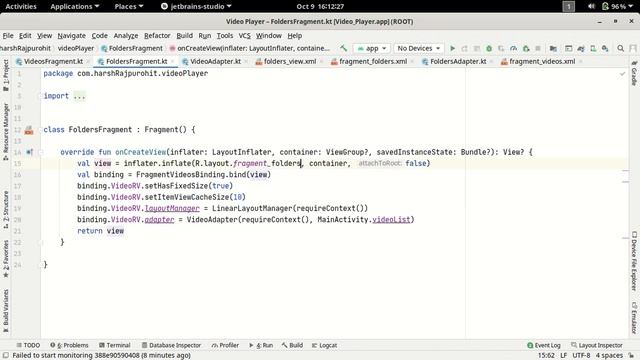Open the Applications menu in the top bar
This screenshot has width=640, height=360.
[75, 7]
